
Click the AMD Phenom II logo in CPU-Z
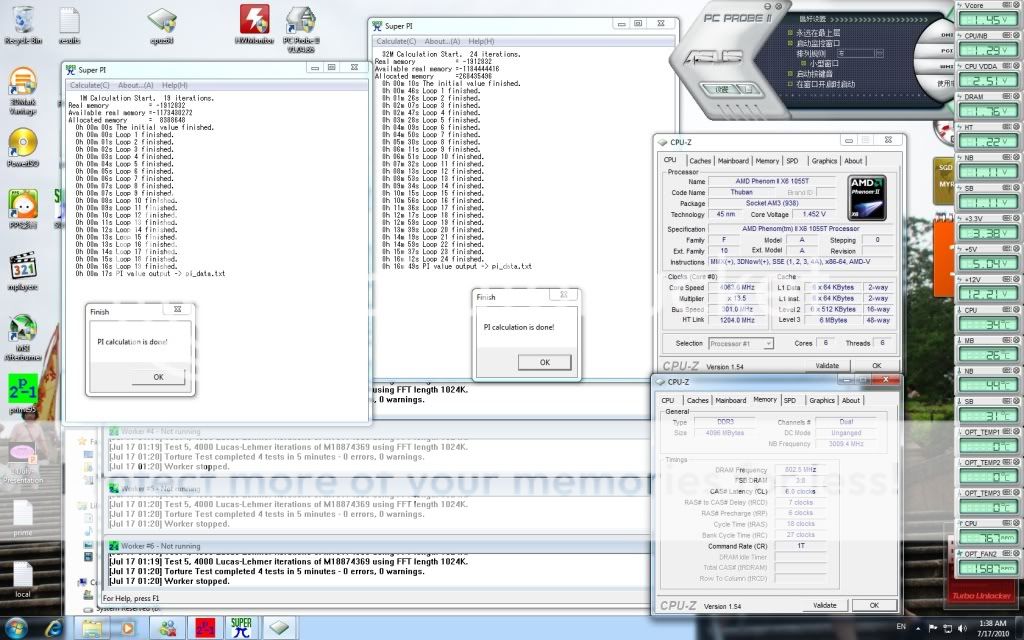pos(865,196)
